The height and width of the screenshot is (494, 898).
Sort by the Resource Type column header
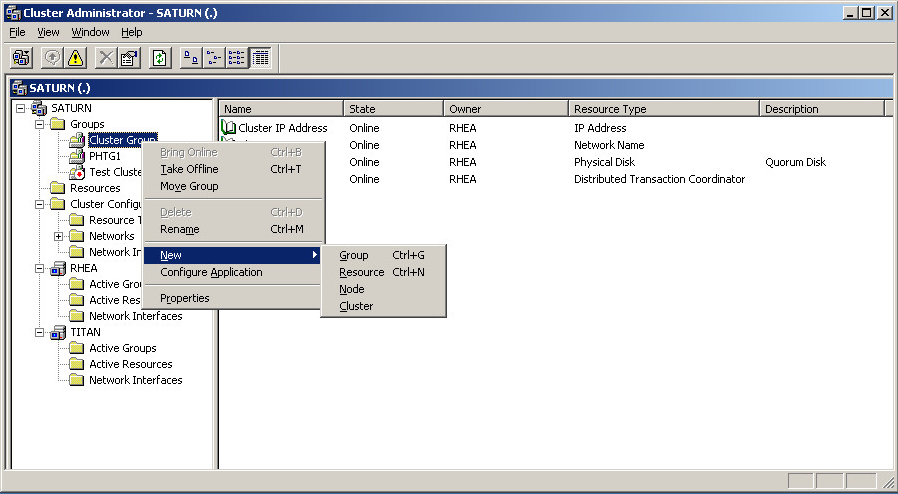click(x=664, y=109)
